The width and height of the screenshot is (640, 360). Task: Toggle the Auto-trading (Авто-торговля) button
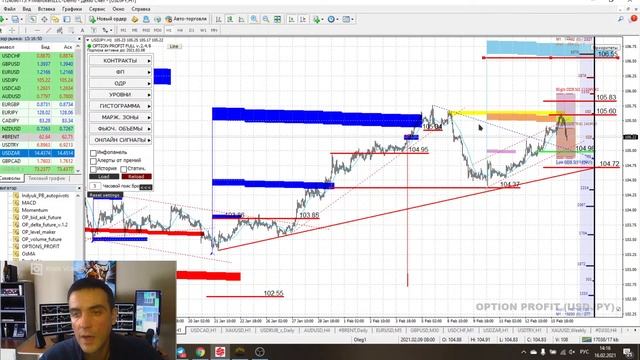(x=186, y=19)
